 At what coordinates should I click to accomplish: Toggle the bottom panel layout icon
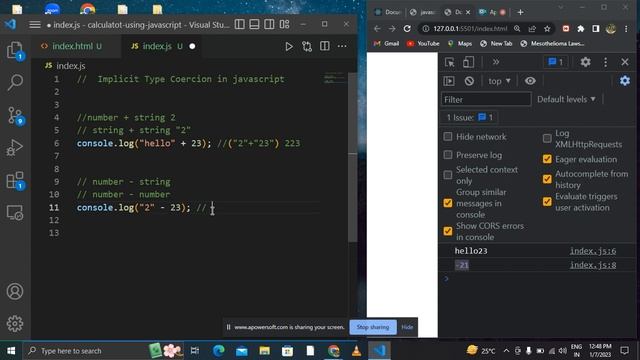pyautogui.click(x=254, y=24)
